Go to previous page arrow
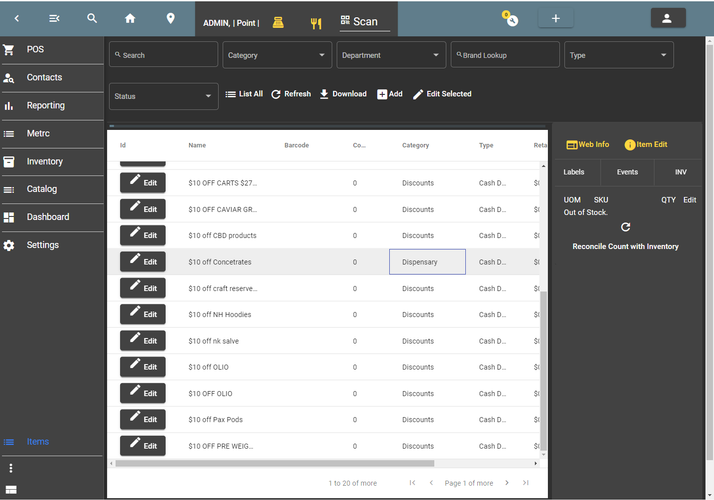The image size is (714, 500). pos(431,483)
